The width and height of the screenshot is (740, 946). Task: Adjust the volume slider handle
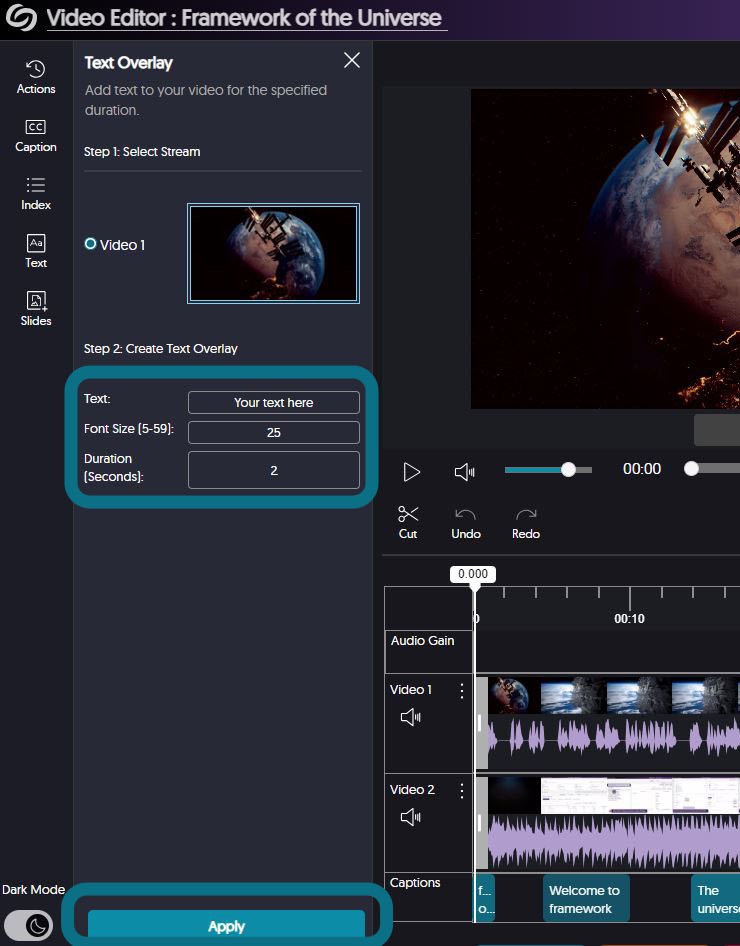point(568,469)
